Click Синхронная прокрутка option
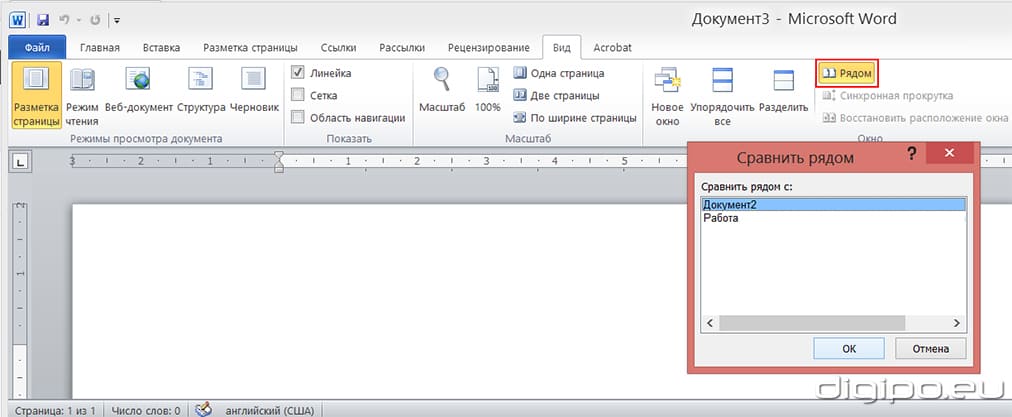Image resolution: width=1012 pixels, height=417 pixels. click(x=888, y=96)
